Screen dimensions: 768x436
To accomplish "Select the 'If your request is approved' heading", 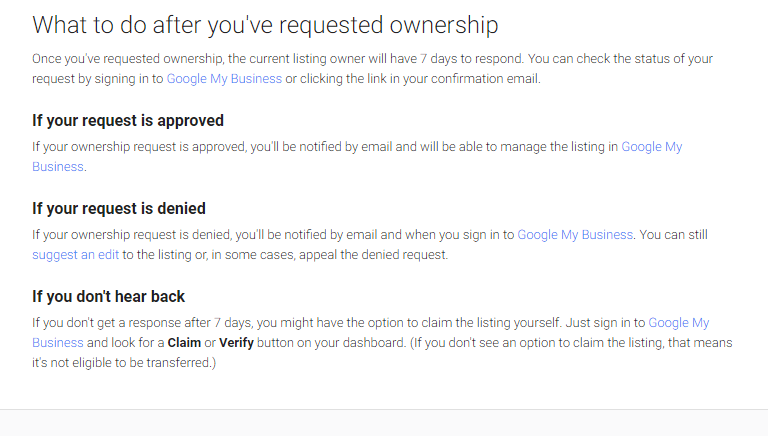I will coord(128,121).
